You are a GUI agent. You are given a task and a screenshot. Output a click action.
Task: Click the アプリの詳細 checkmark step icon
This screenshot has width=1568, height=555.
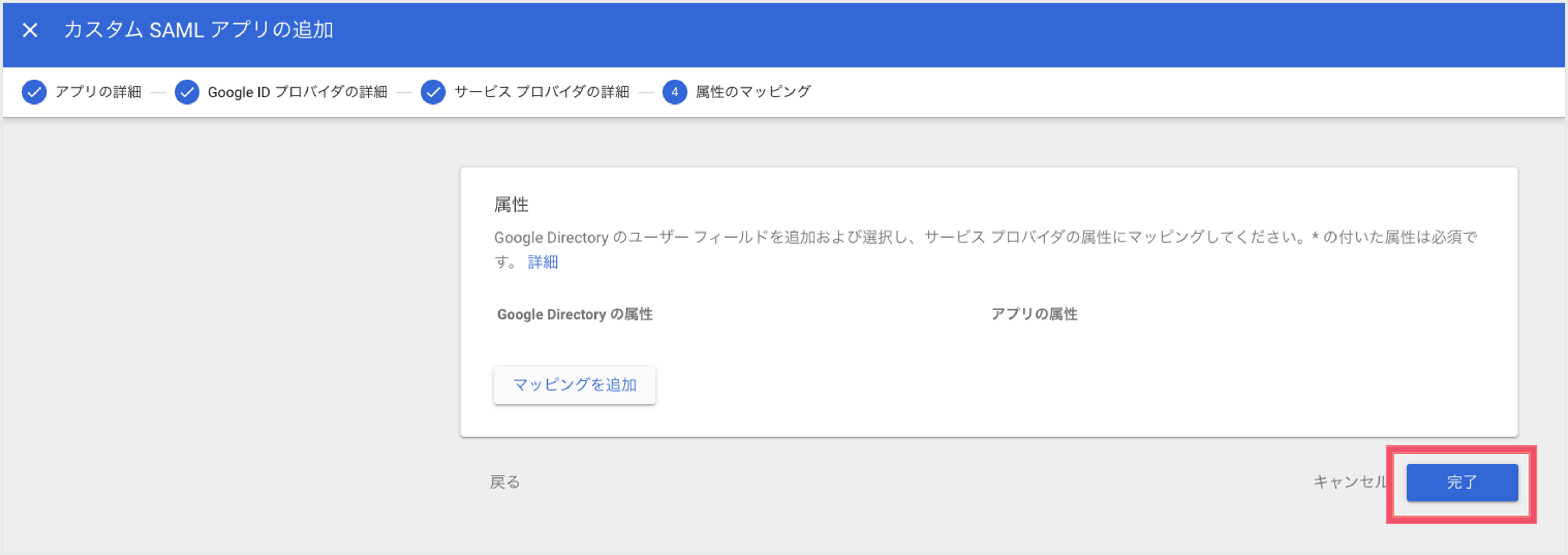click(x=34, y=92)
